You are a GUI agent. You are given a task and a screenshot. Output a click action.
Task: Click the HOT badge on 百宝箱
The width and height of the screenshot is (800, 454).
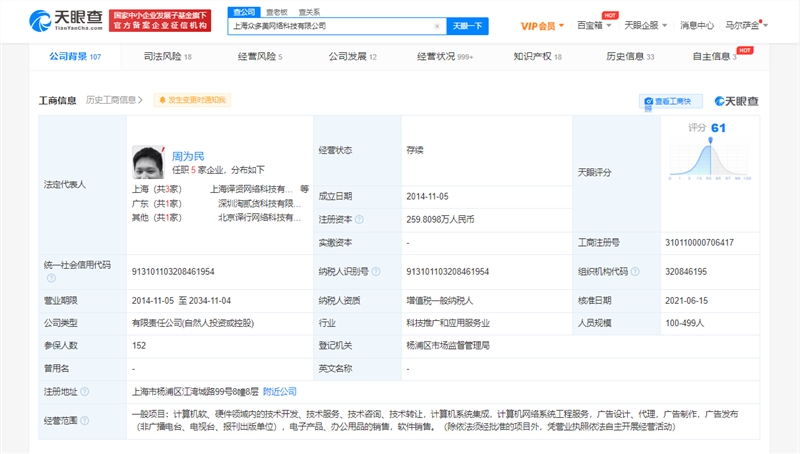pos(610,15)
